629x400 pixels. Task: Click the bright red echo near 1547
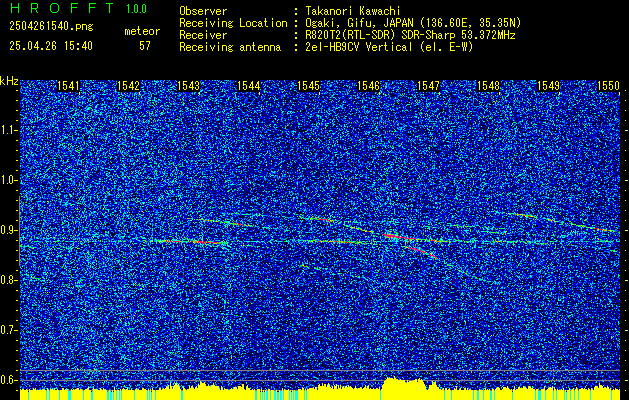(420, 250)
